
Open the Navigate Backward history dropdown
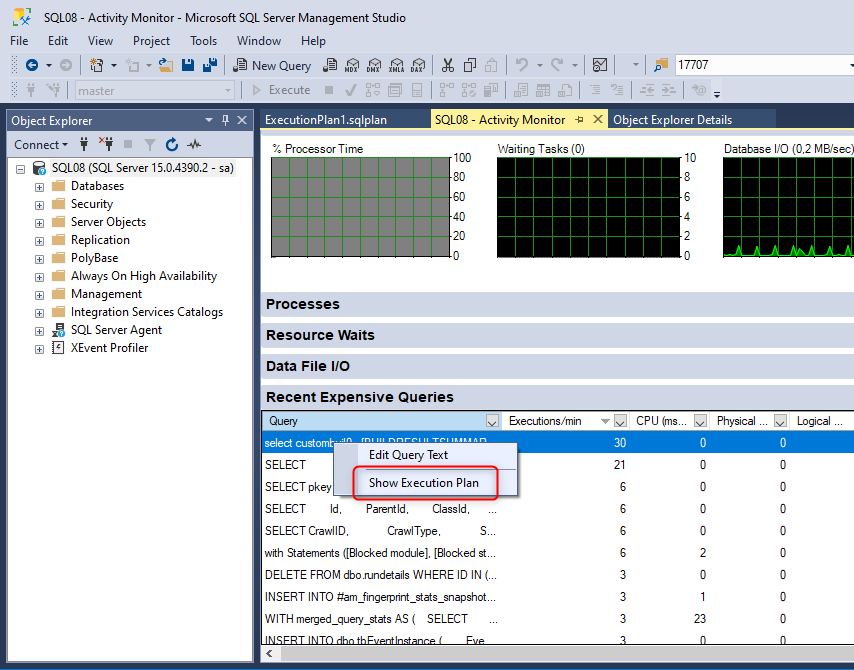tap(48, 65)
